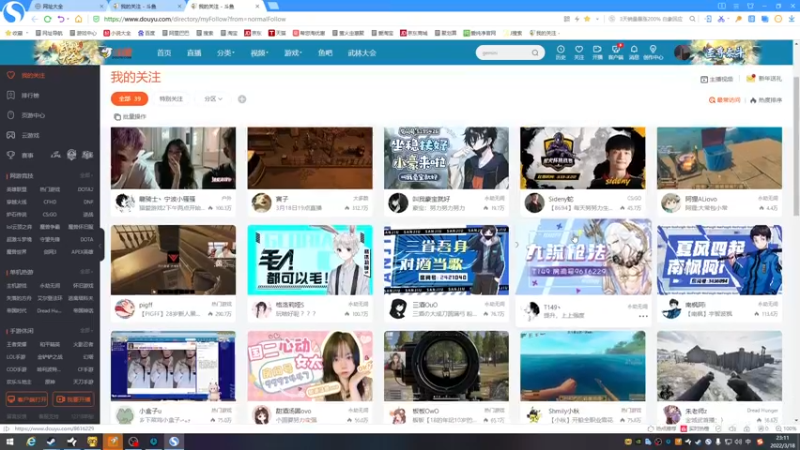Click the 客户端 icon with red badge
Screen dimensions: 800x450
tap(616, 53)
